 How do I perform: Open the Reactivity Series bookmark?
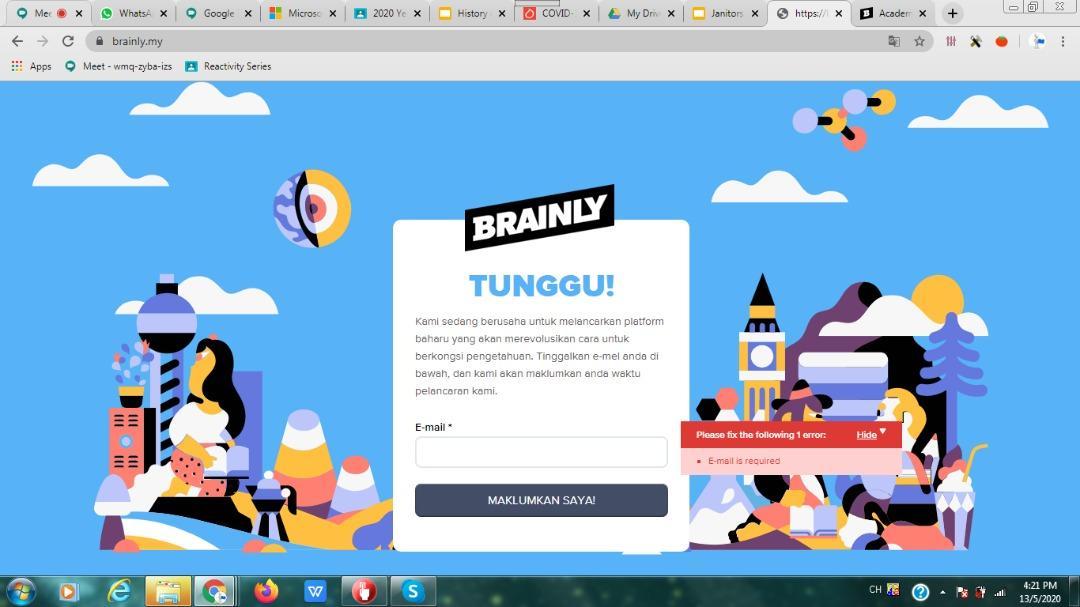click(228, 66)
